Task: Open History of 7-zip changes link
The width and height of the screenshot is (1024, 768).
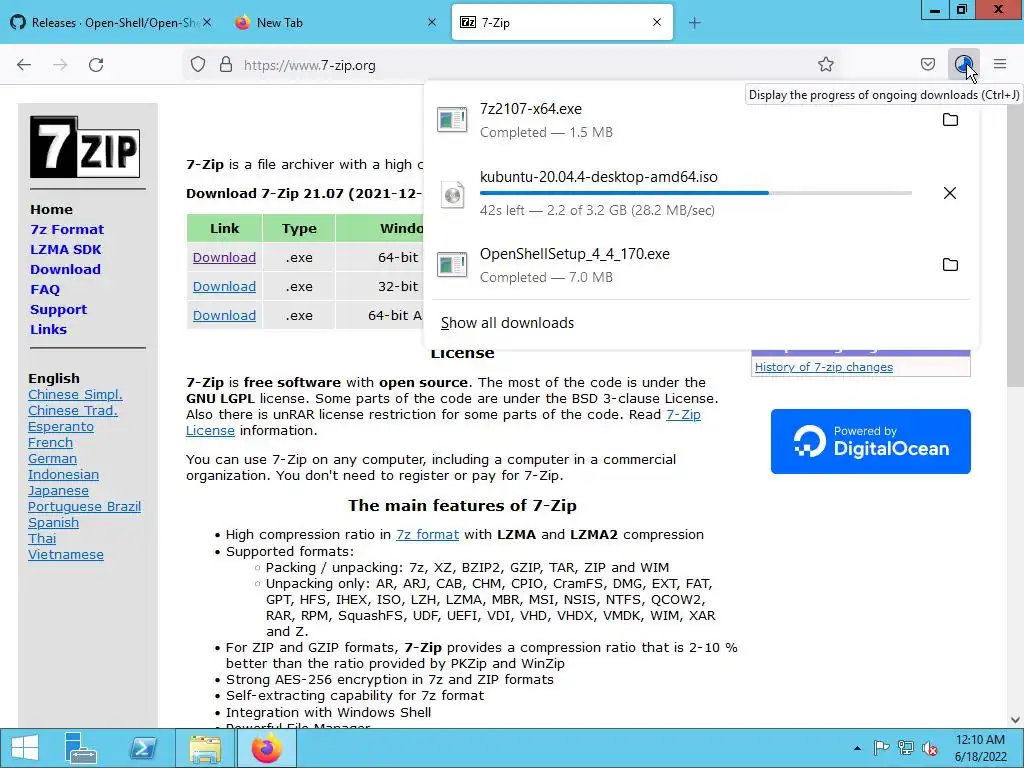Action: [824, 367]
